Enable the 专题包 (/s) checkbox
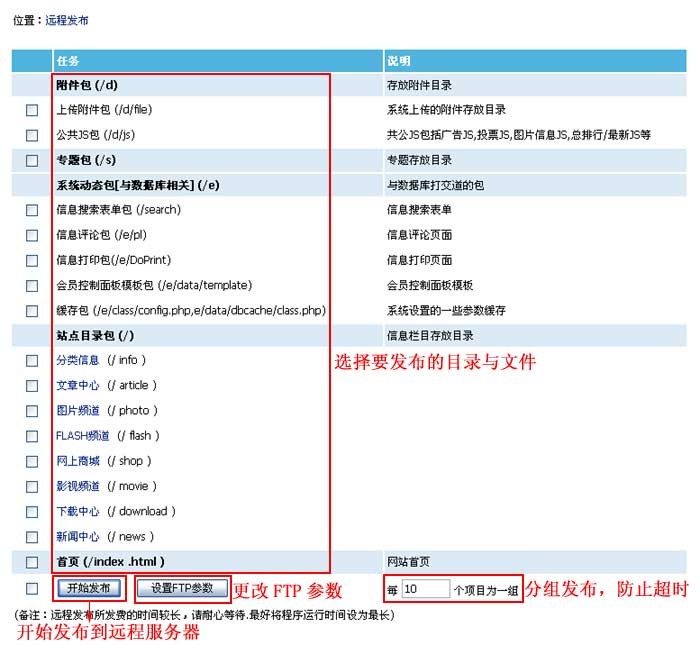 [x=32, y=160]
